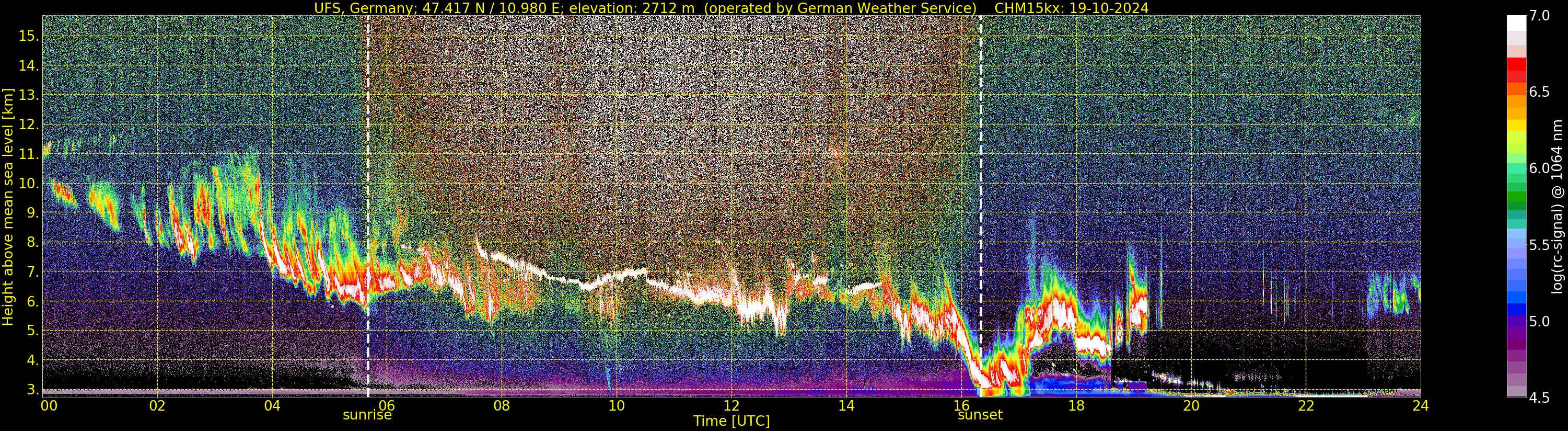Click the '7.' height axis tick label

coord(32,272)
